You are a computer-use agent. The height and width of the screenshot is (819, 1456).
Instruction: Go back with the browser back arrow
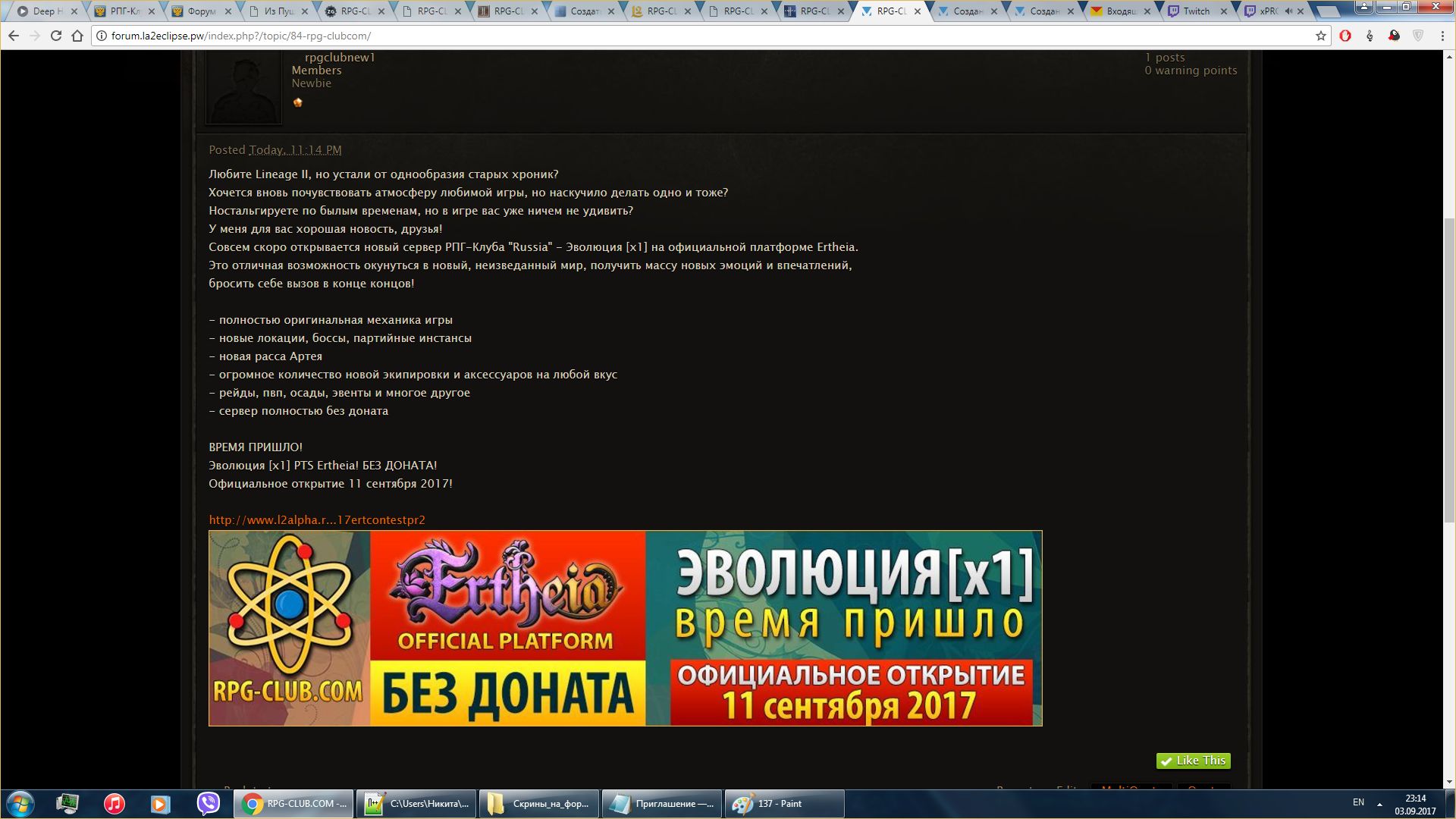point(14,36)
